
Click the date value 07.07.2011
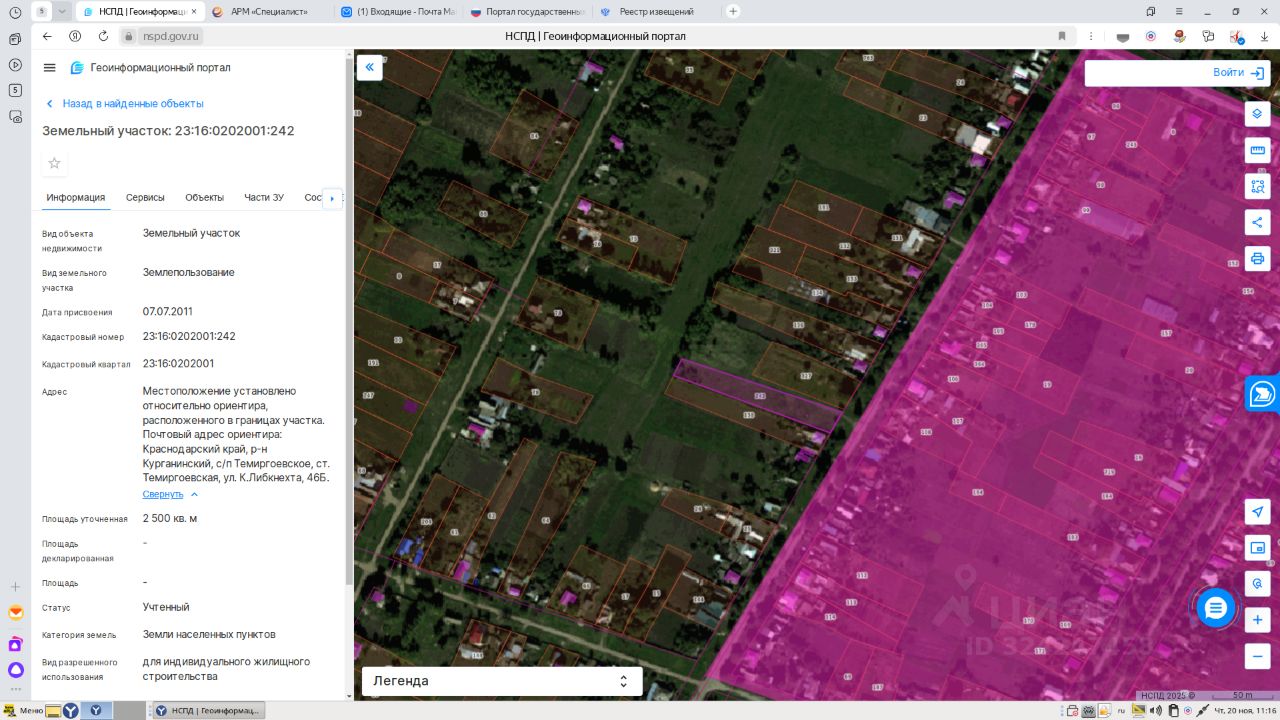point(168,311)
